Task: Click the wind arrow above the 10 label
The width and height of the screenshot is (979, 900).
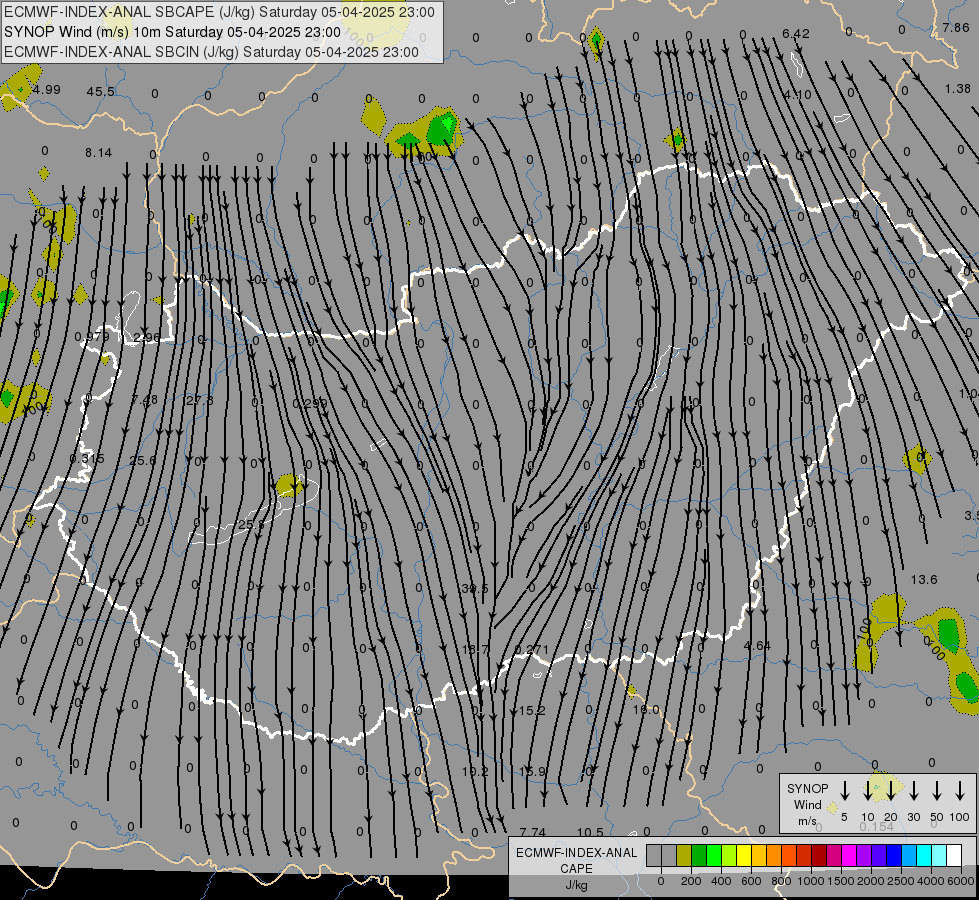Action: (x=867, y=790)
